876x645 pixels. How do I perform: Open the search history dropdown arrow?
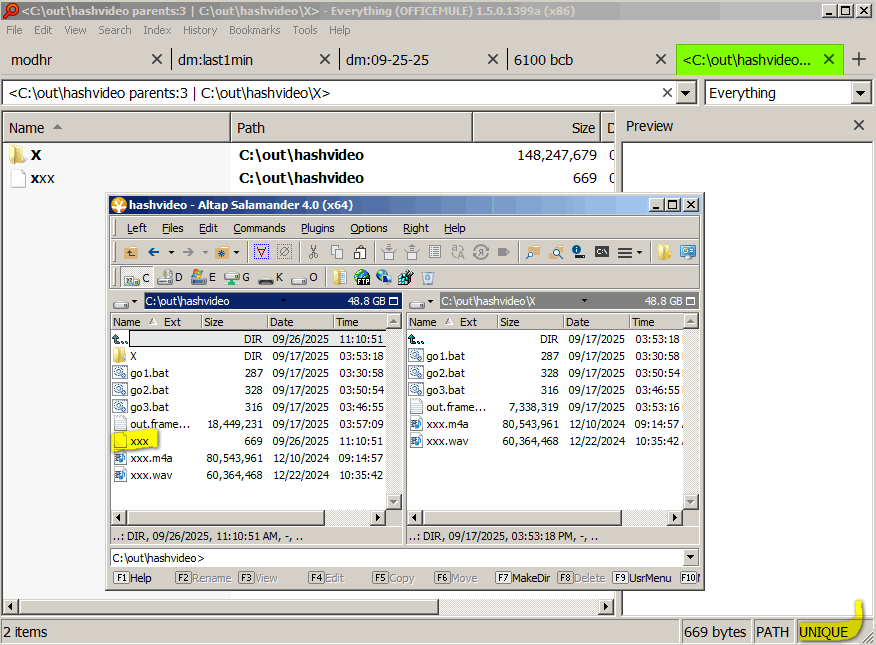pyautogui.click(x=686, y=93)
